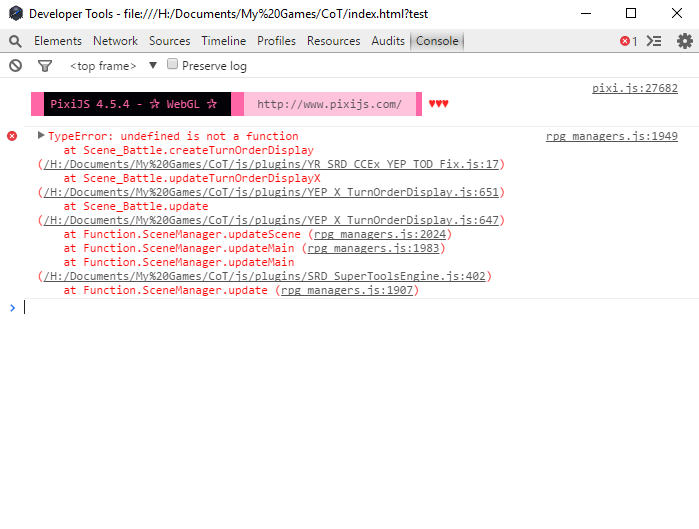Open the Sources tab
699x529 pixels.
point(169,41)
